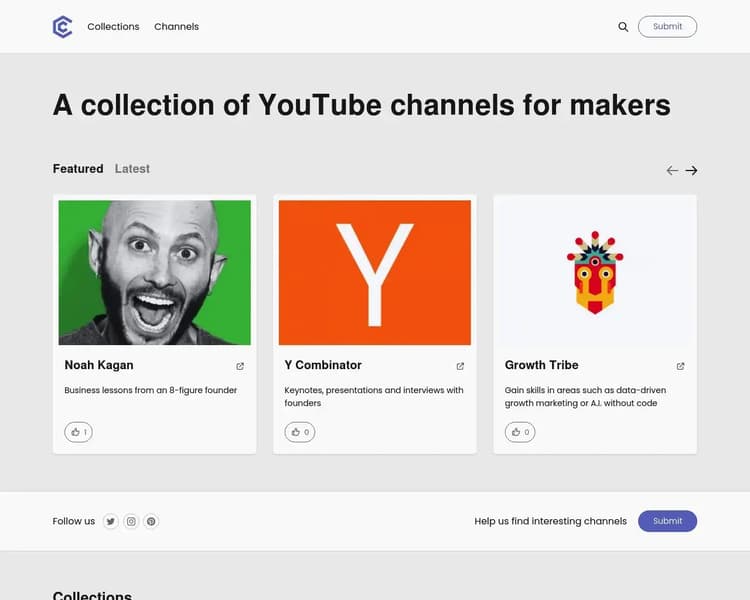
Task: Click 'Business lessons from an 8-figure founder' text
Action: click(151, 390)
